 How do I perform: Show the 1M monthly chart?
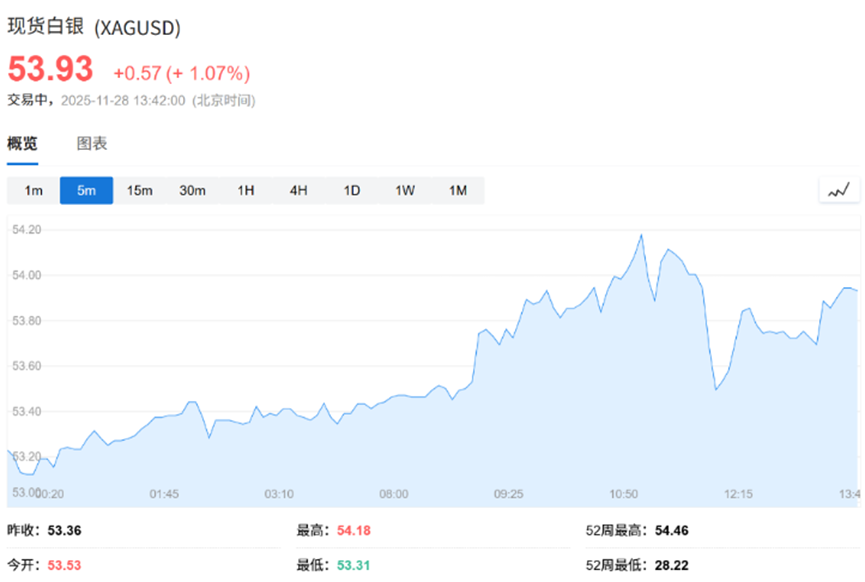point(457,191)
